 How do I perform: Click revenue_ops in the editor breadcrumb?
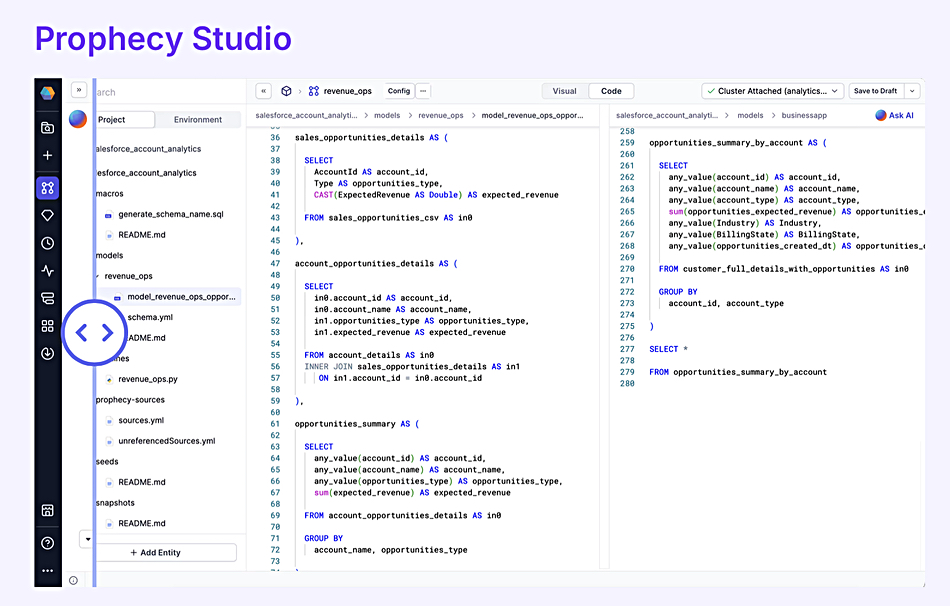[440, 115]
